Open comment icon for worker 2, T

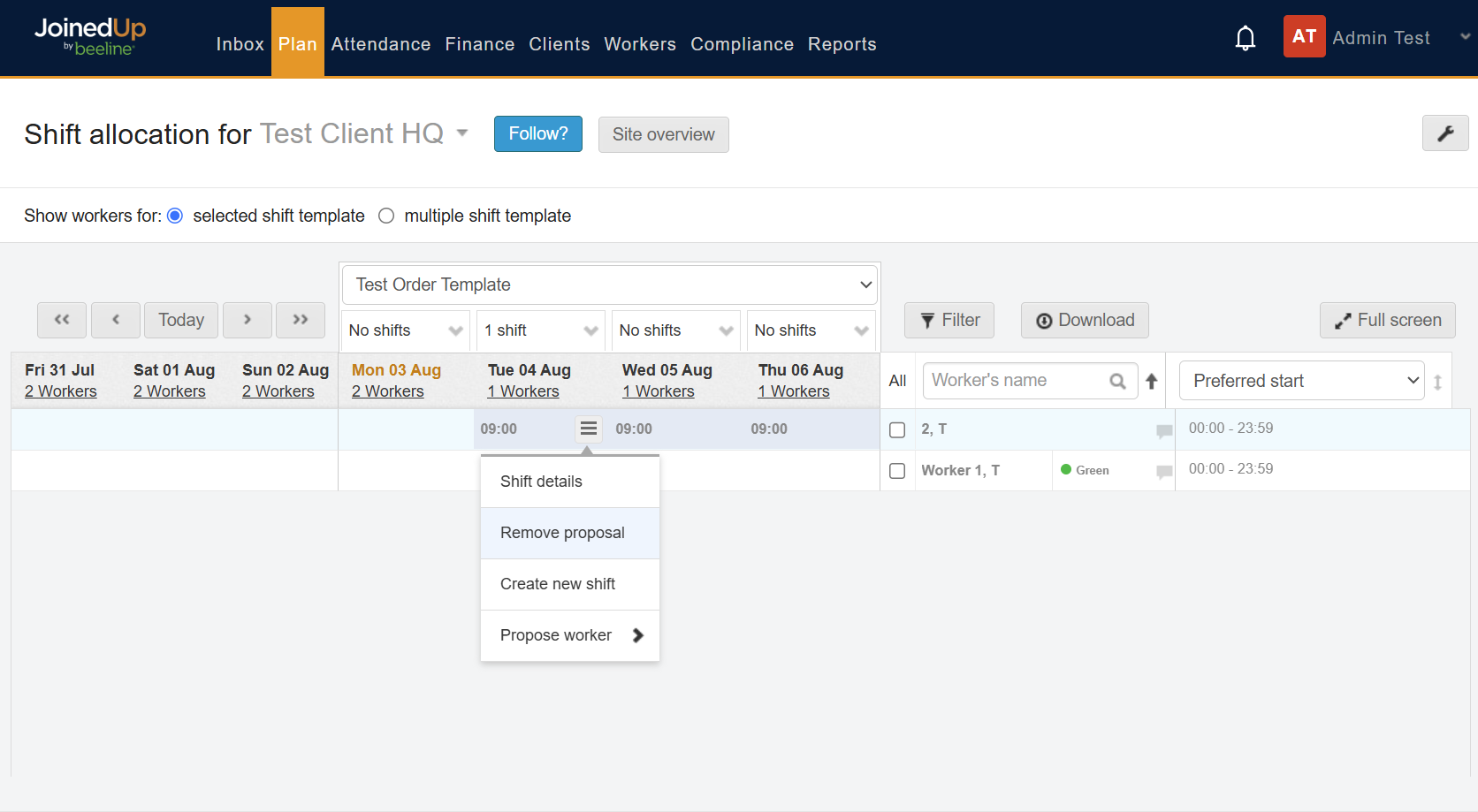[1164, 430]
